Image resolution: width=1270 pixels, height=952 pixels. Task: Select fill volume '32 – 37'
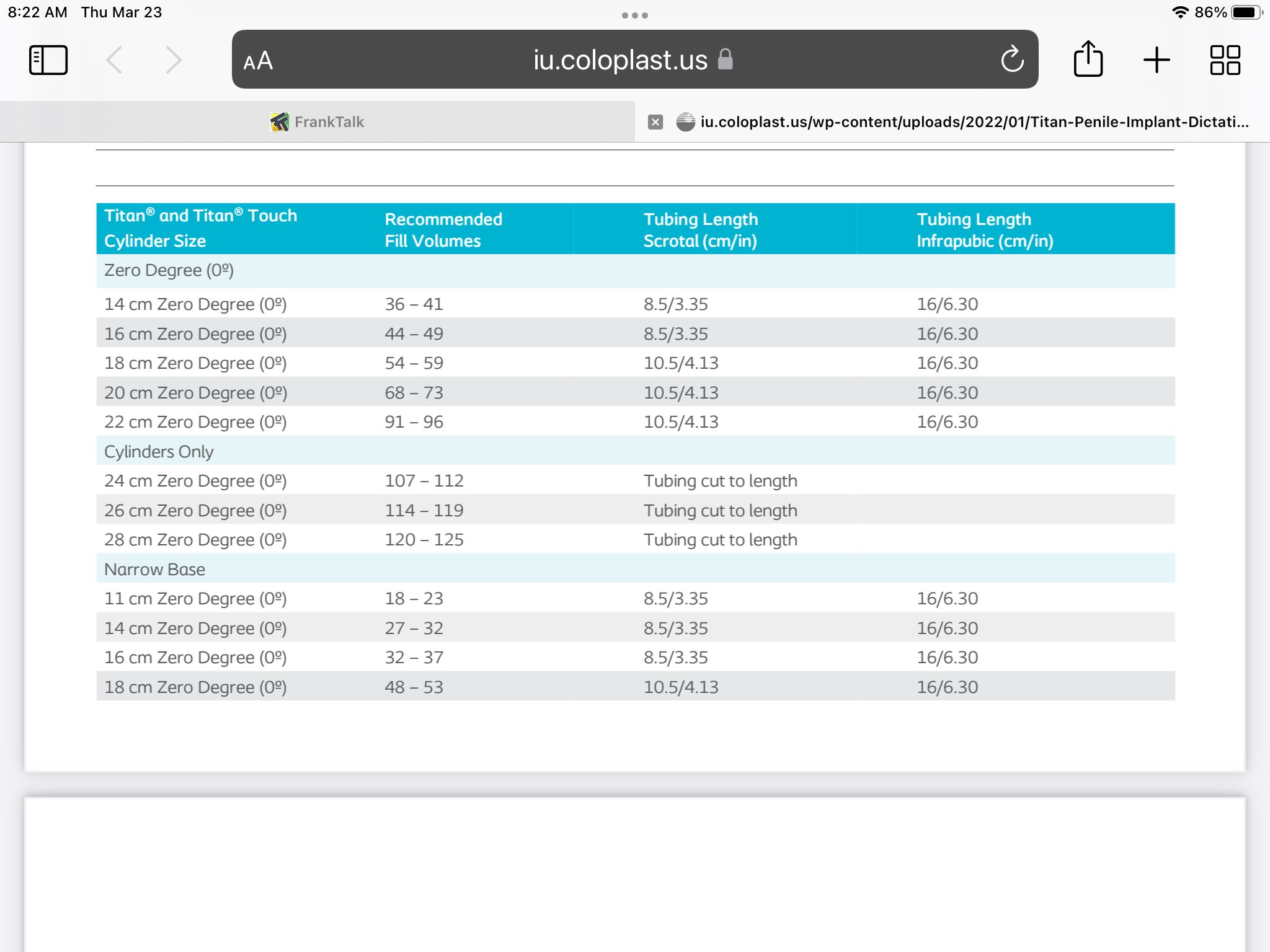click(x=414, y=658)
